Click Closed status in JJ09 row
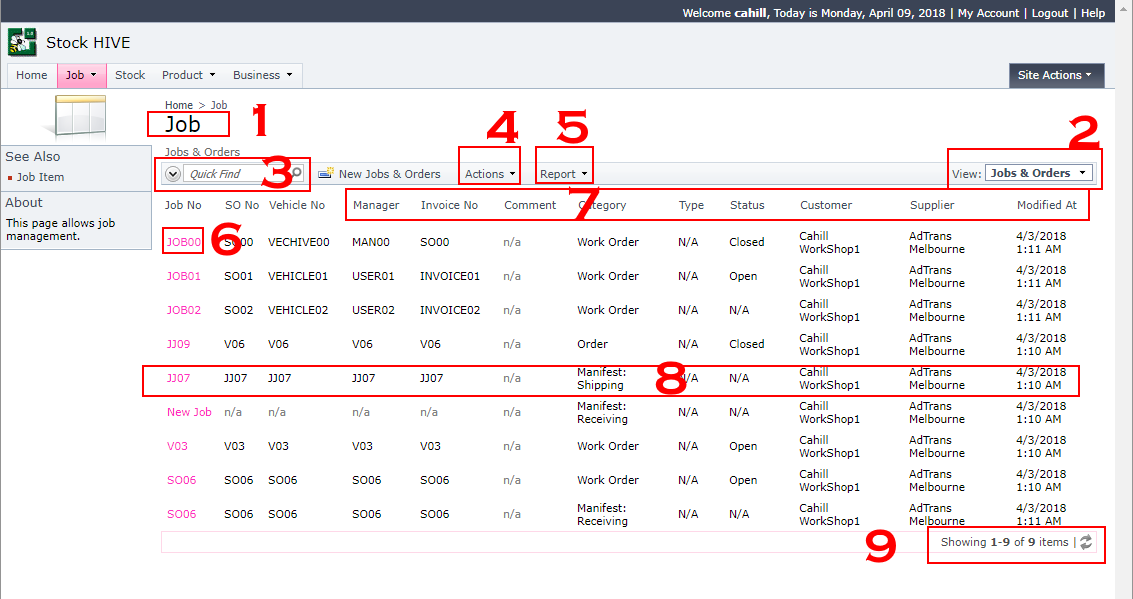1133x599 pixels. tap(746, 344)
